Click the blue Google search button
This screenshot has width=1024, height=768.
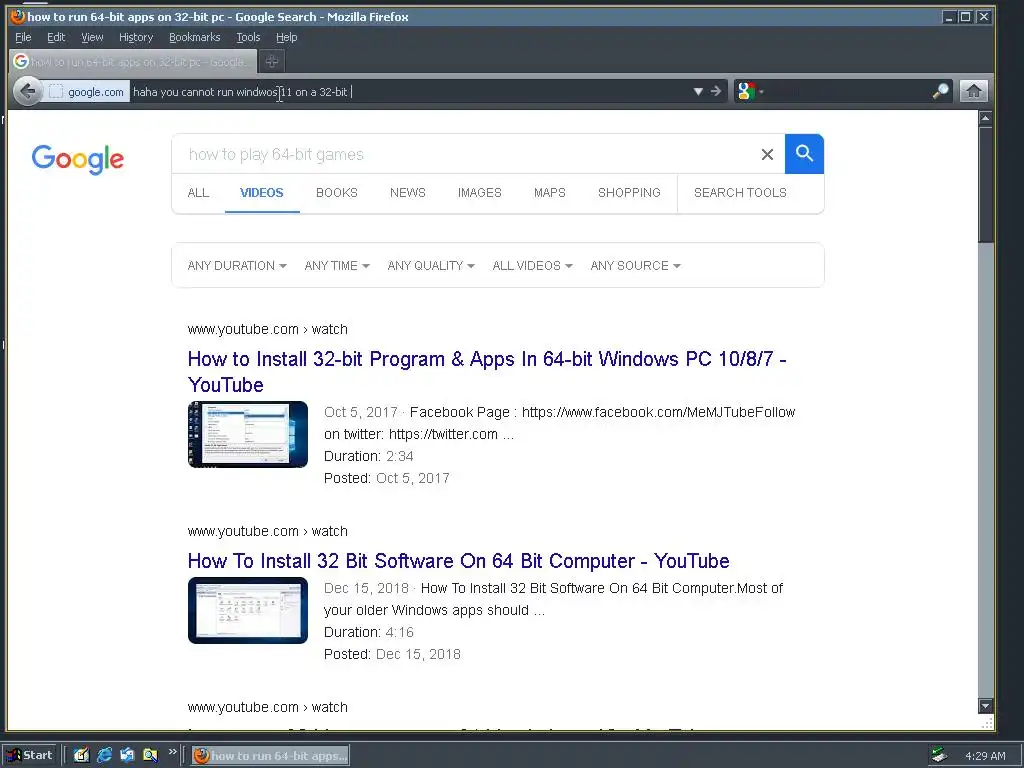(804, 154)
